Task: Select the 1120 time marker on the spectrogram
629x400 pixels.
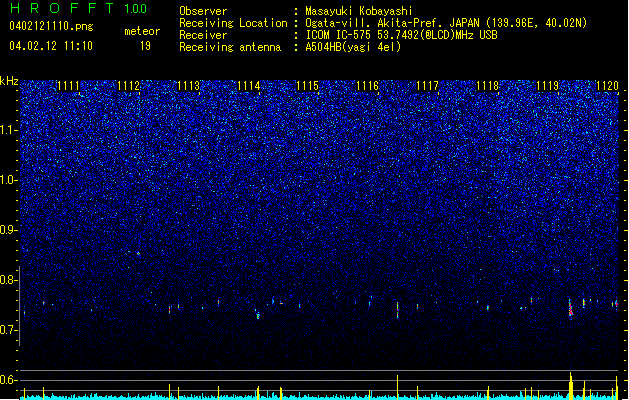Action: point(607,86)
